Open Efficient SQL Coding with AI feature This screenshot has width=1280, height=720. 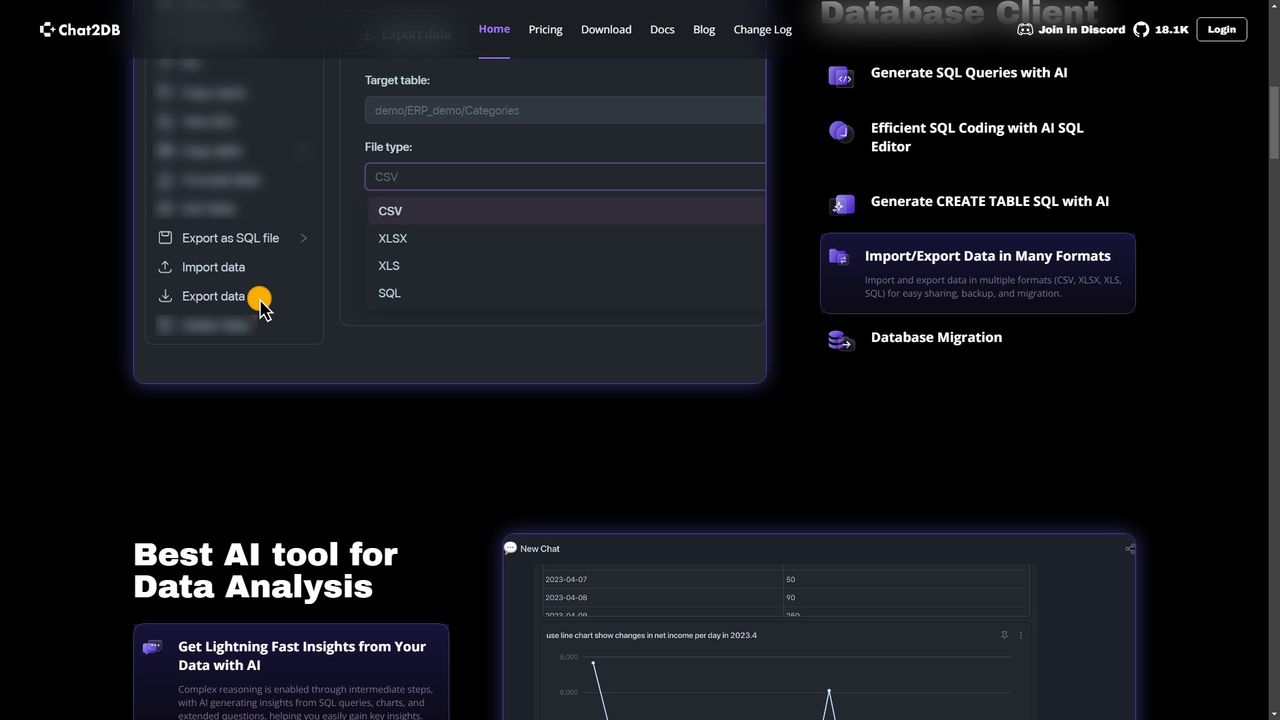coord(977,137)
